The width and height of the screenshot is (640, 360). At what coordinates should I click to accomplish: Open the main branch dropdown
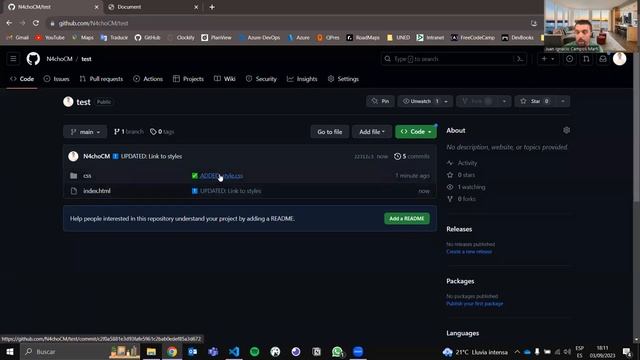85,132
